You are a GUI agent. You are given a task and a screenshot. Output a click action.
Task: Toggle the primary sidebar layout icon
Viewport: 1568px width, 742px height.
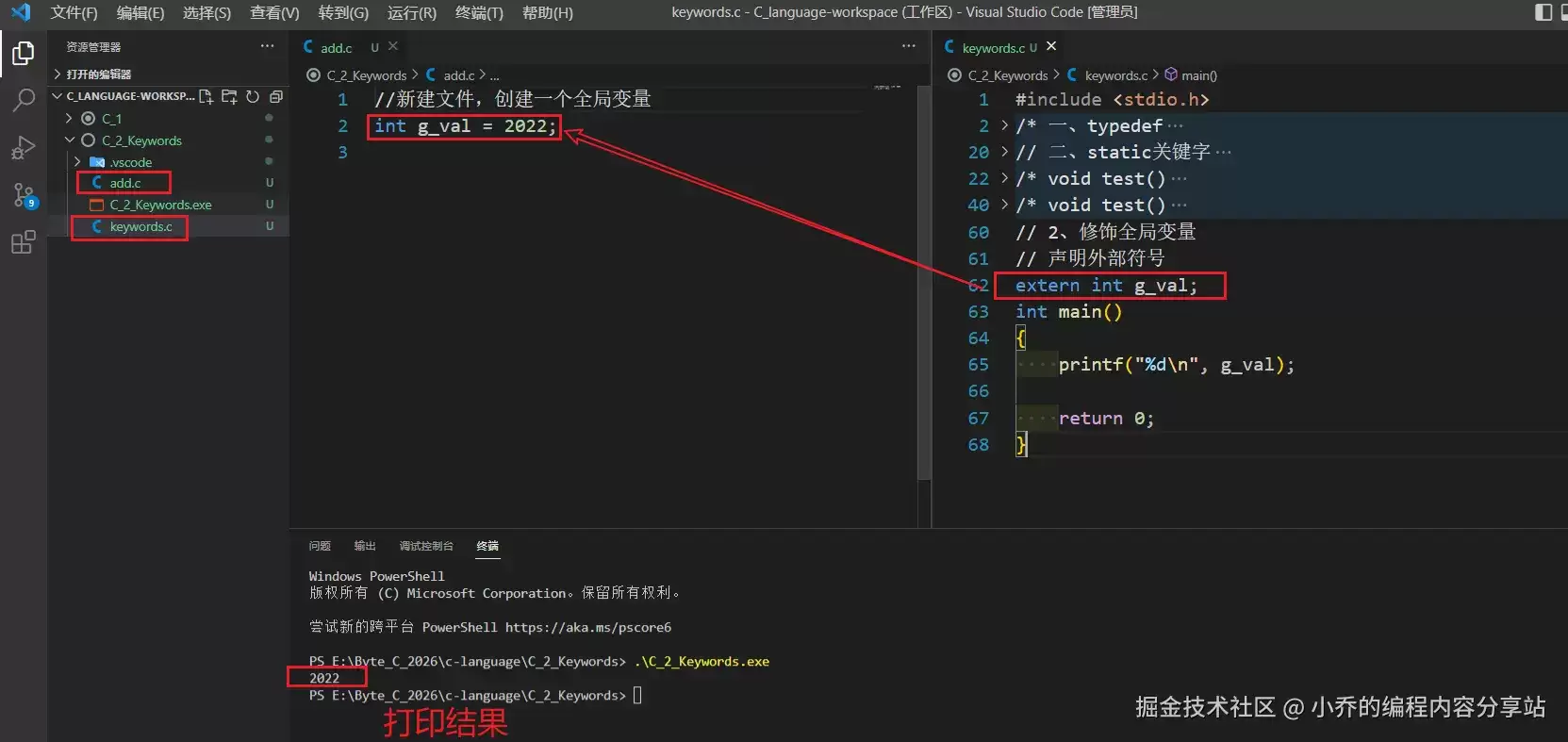[x=1543, y=12]
